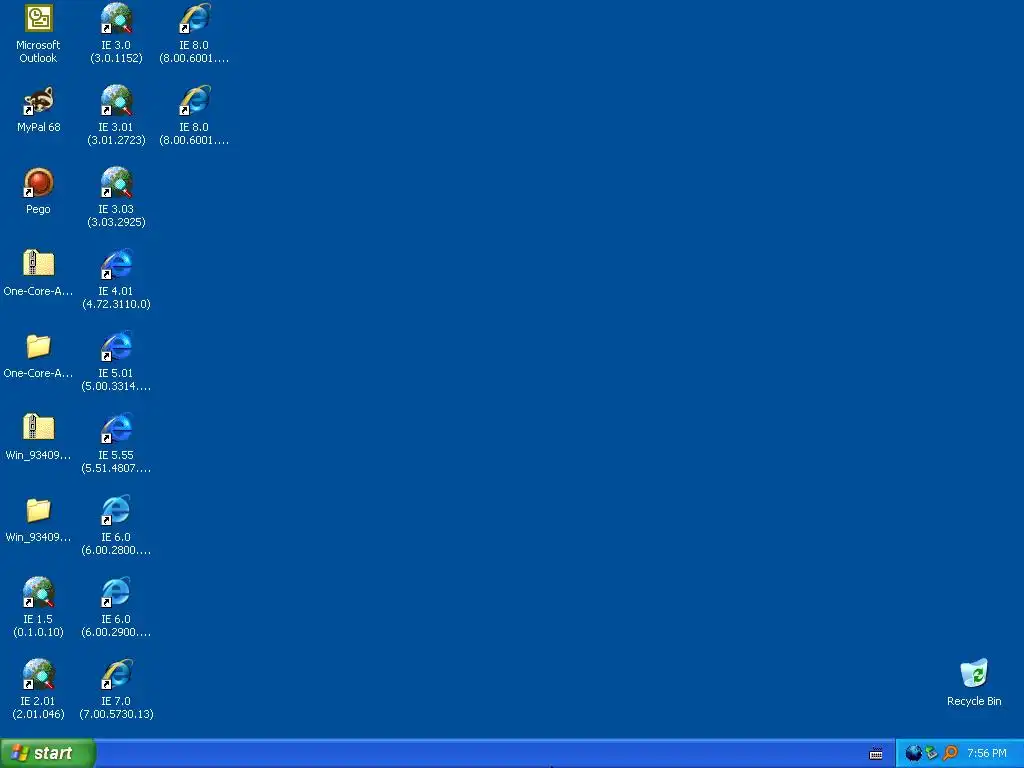Select the plain One-Core-A folder icon

click(x=38, y=347)
